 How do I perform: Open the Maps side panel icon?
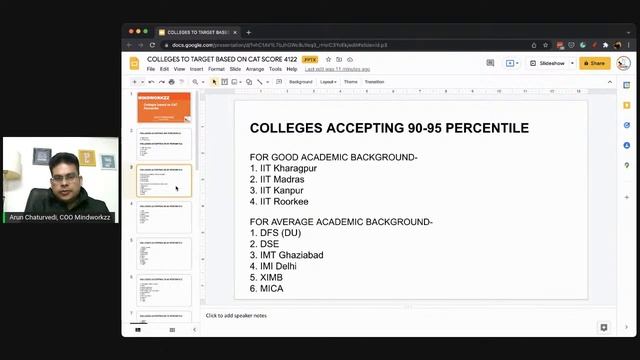627,165
